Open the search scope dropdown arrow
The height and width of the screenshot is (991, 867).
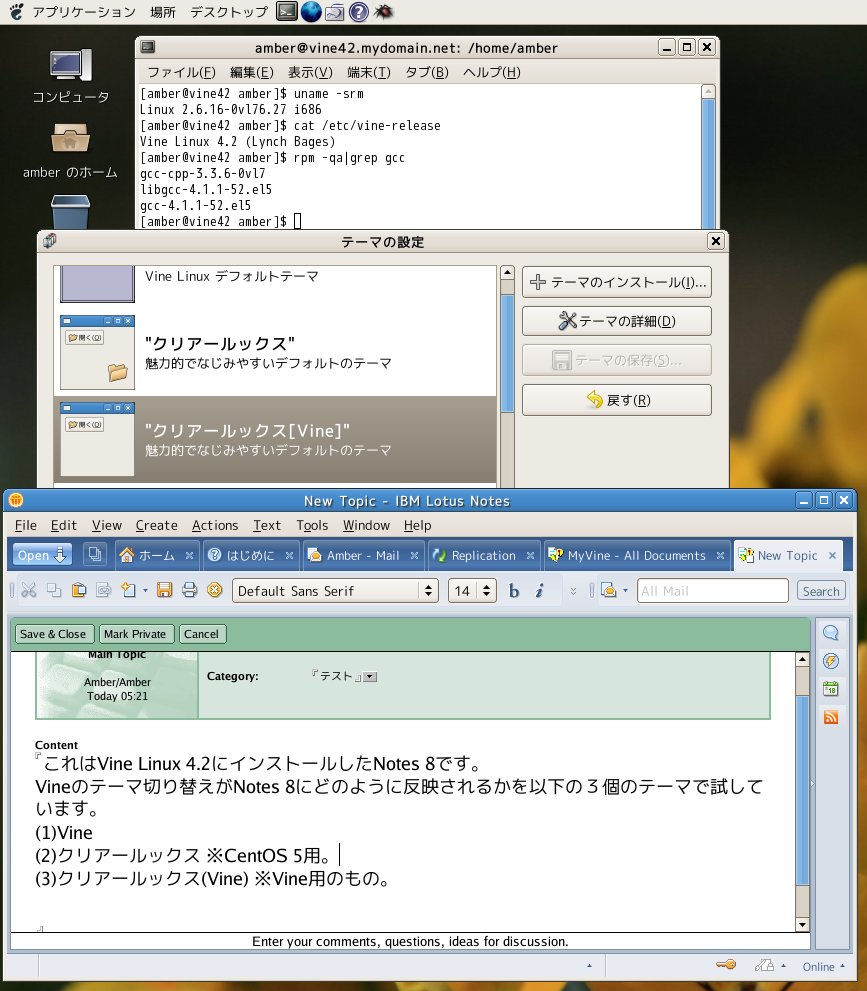point(625,591)
